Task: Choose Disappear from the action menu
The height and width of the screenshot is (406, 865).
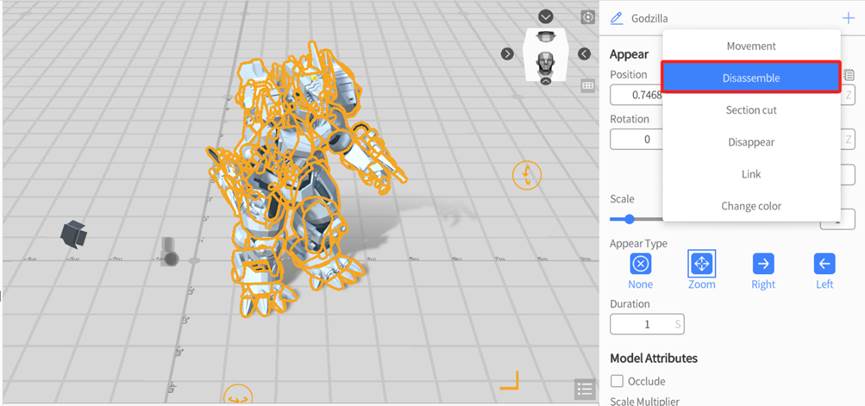Action: (751, 142)
